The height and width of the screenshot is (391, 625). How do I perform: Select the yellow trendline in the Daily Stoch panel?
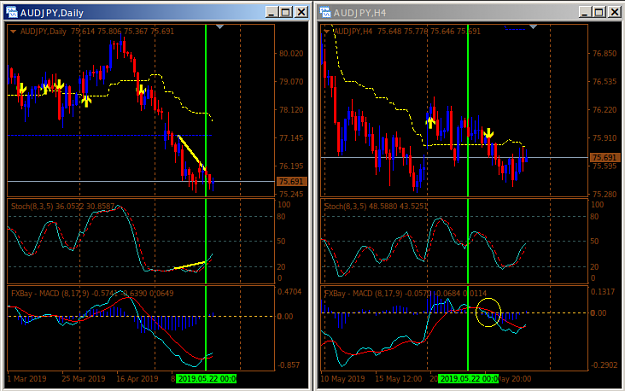tap(190, 265)
